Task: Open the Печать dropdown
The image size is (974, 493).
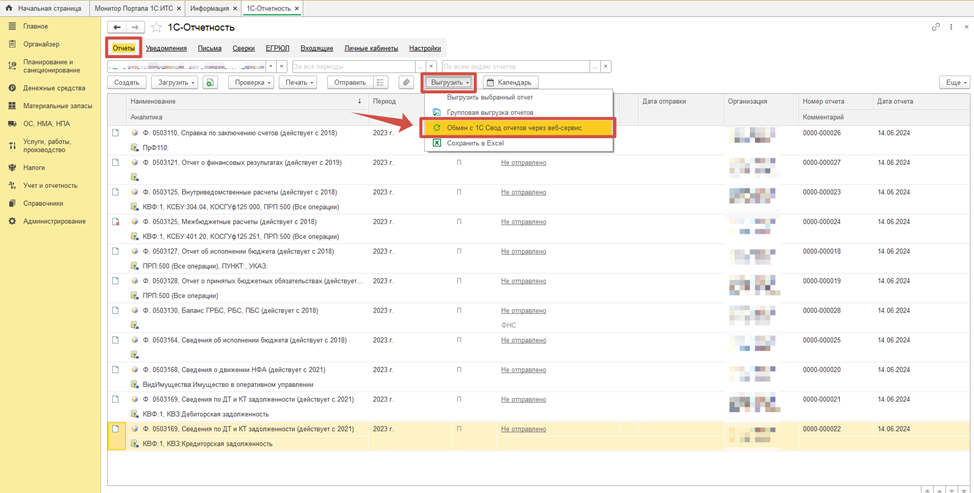Action: coord(298,82)
